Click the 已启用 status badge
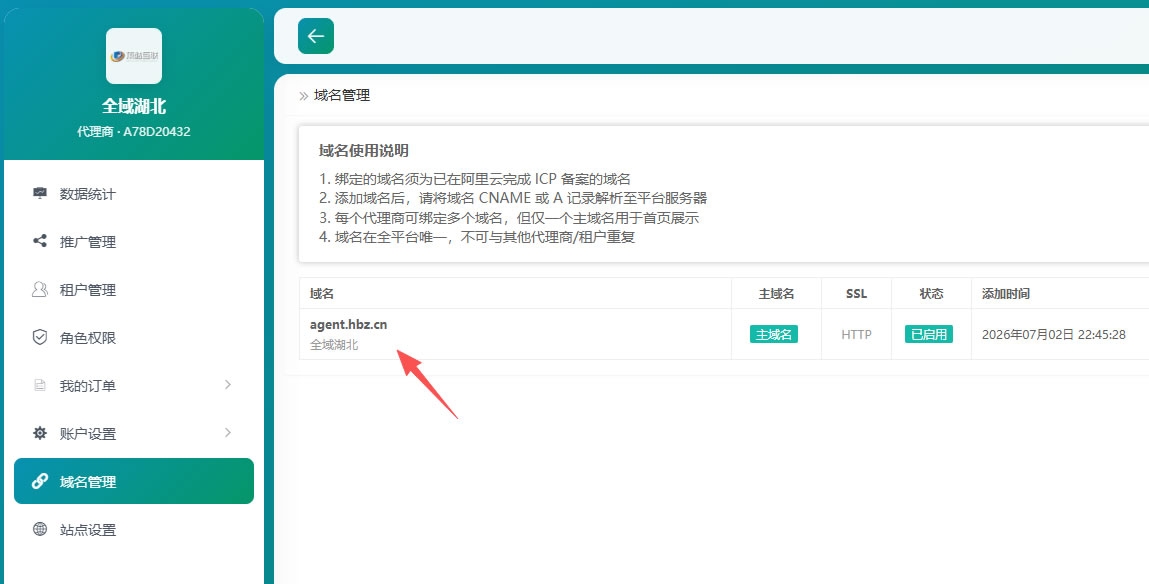 [929, 334]
